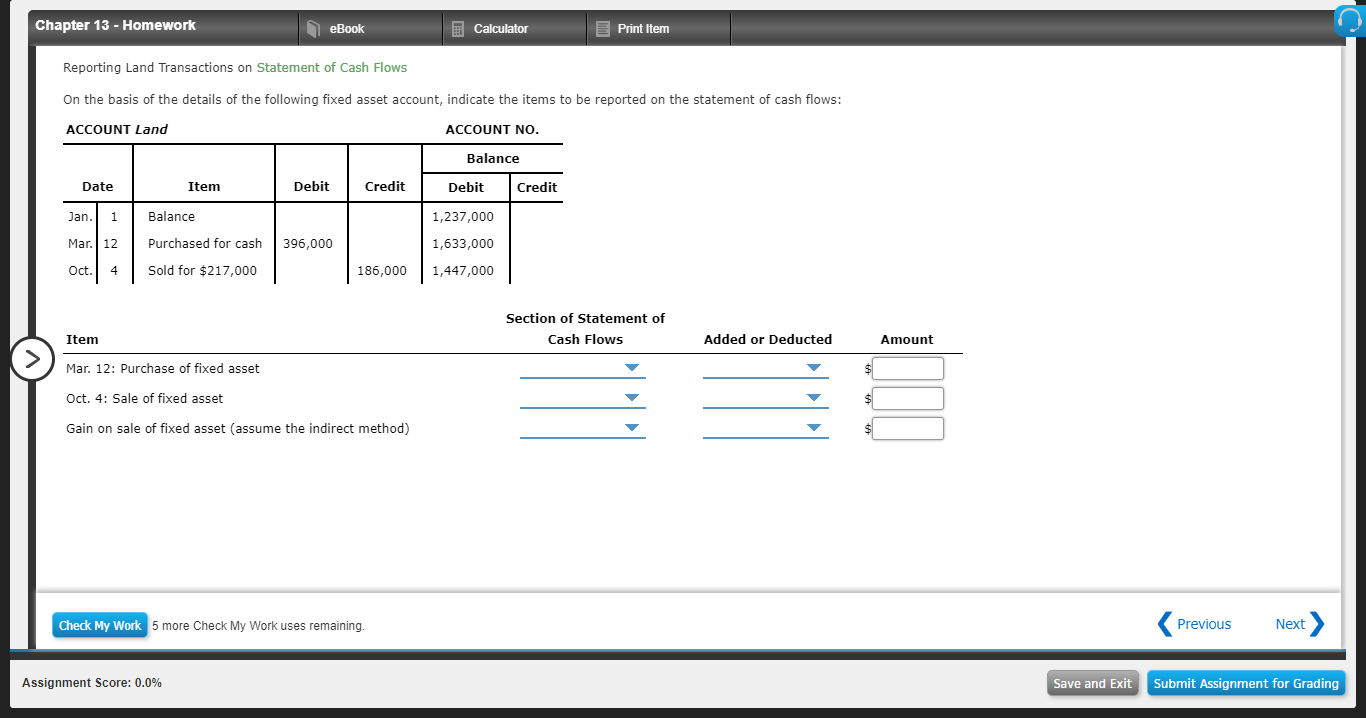This screenshot has height=718, width=1366.
Task: Open the Statement of Cash Flows link
Action: click(x=331, y=67)
